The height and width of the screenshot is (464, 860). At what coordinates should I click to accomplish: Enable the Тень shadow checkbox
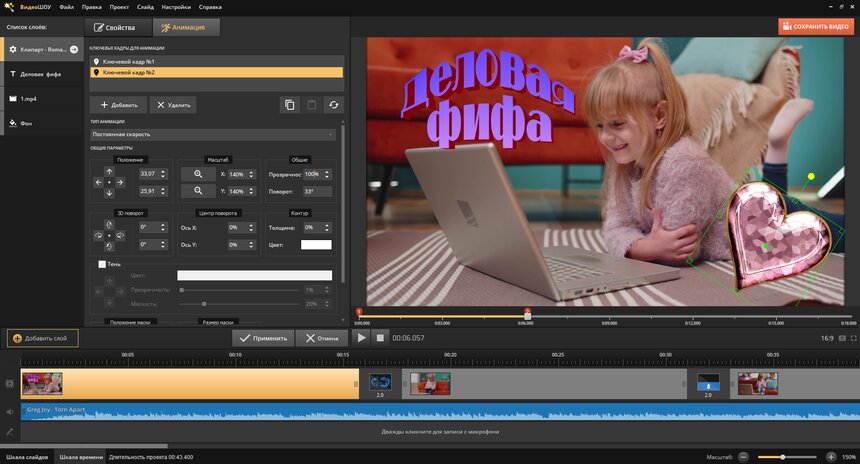click(102, 264)
